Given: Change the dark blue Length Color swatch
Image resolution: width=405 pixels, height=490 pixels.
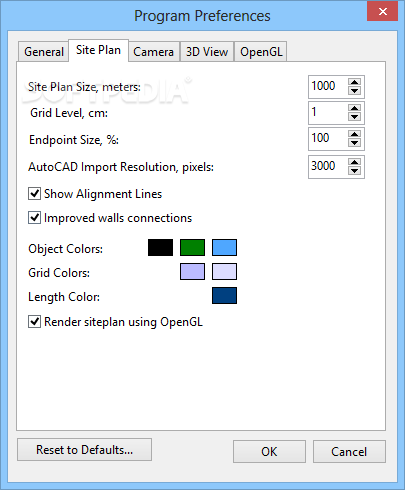Looking at the screenshot, I should pos(224,295).
